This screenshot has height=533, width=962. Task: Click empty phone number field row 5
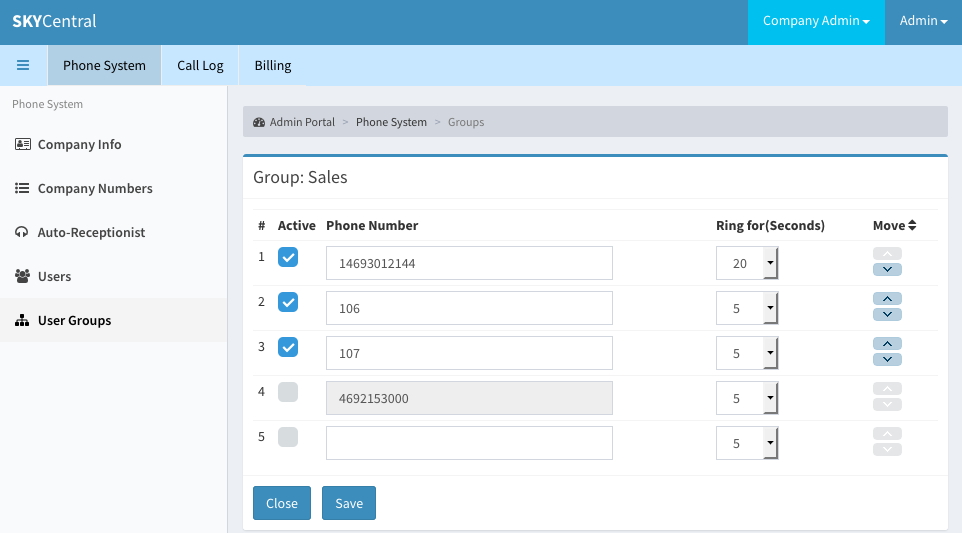(469, 443)
